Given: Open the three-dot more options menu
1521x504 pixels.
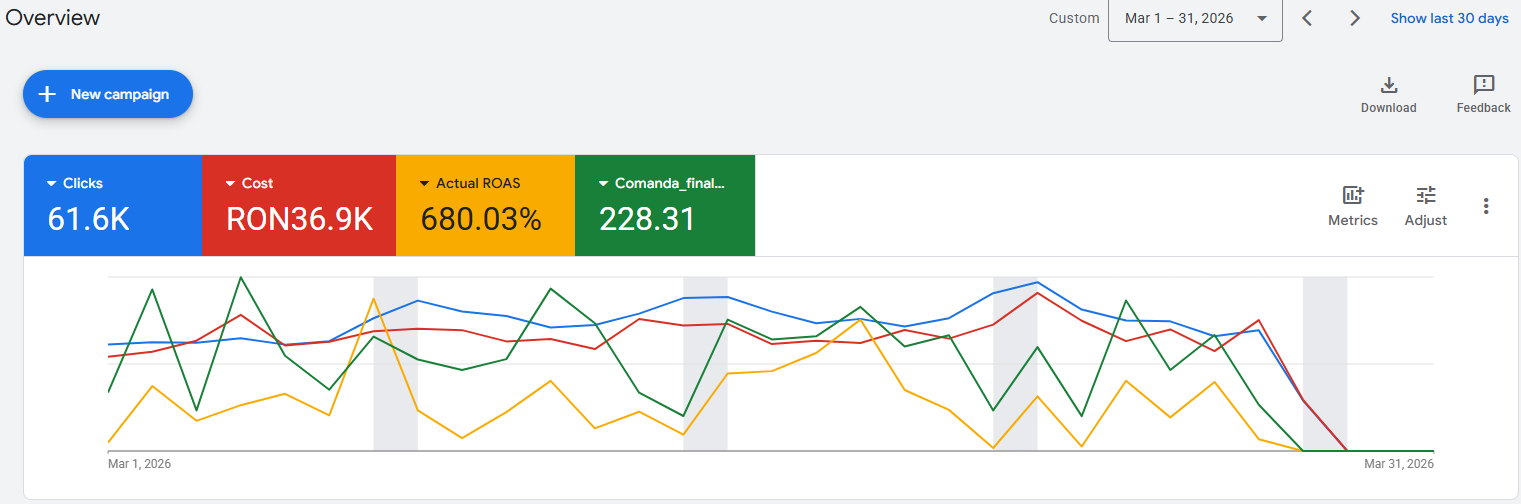Looking at the screenshot, I should [x=1486, y=206].
